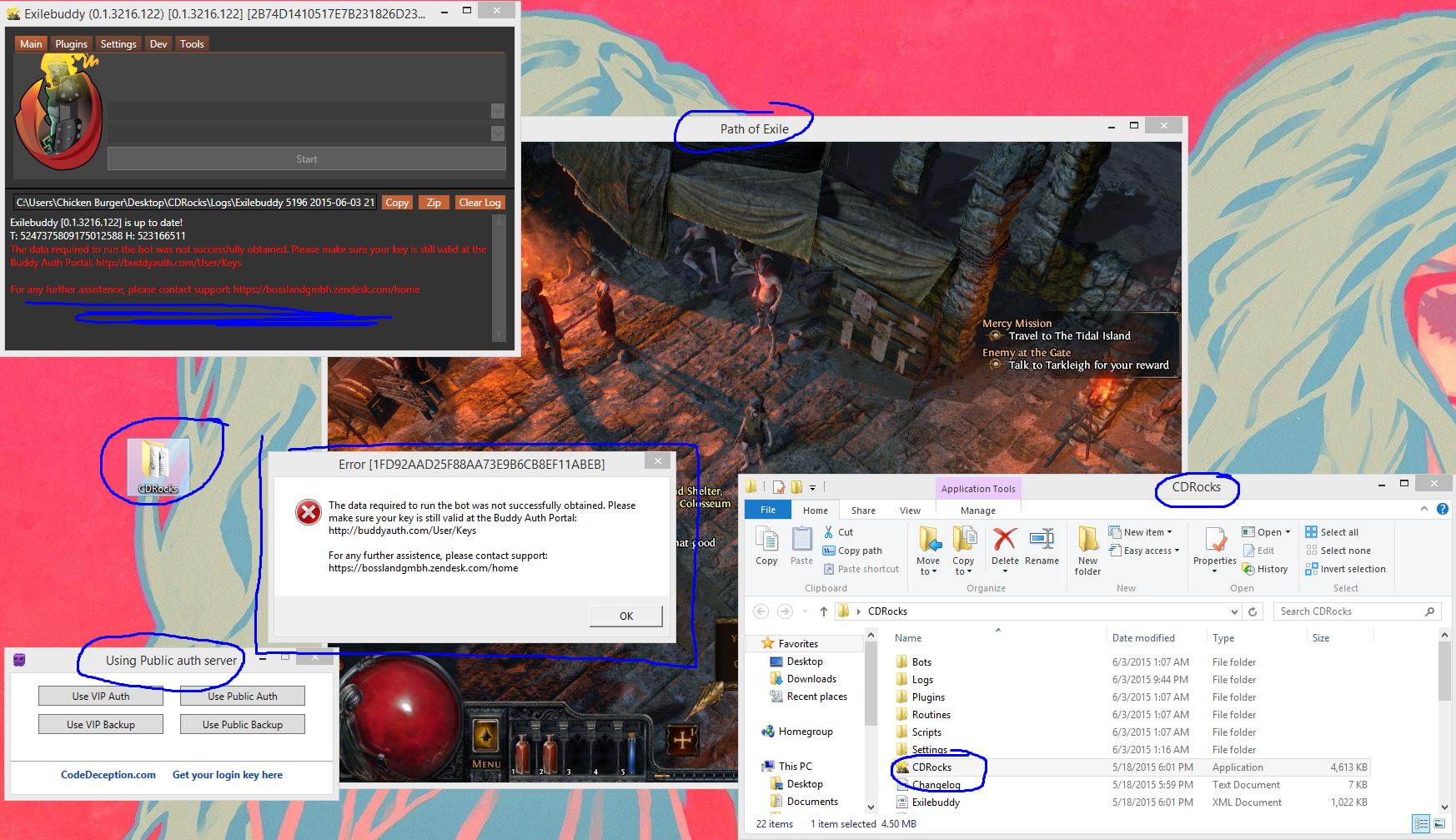
Task: Open first dropdown in Exilebuddy Main tab
Action: [x=498, y=112]
